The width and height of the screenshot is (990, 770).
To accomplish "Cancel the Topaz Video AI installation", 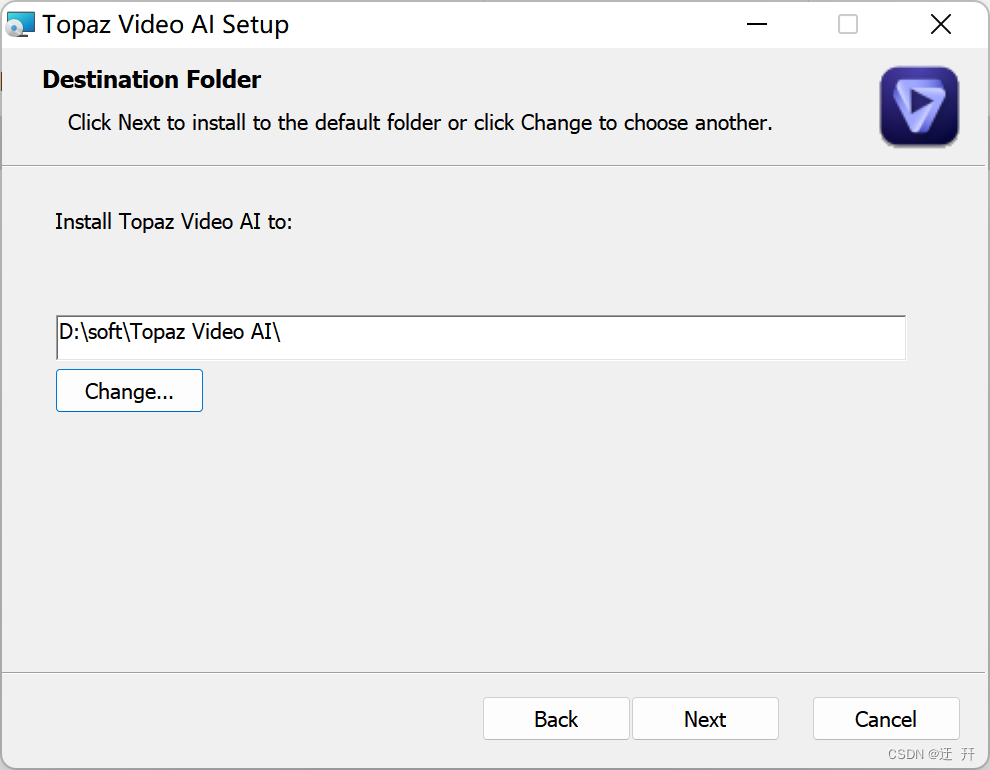I will pos(886,718).
